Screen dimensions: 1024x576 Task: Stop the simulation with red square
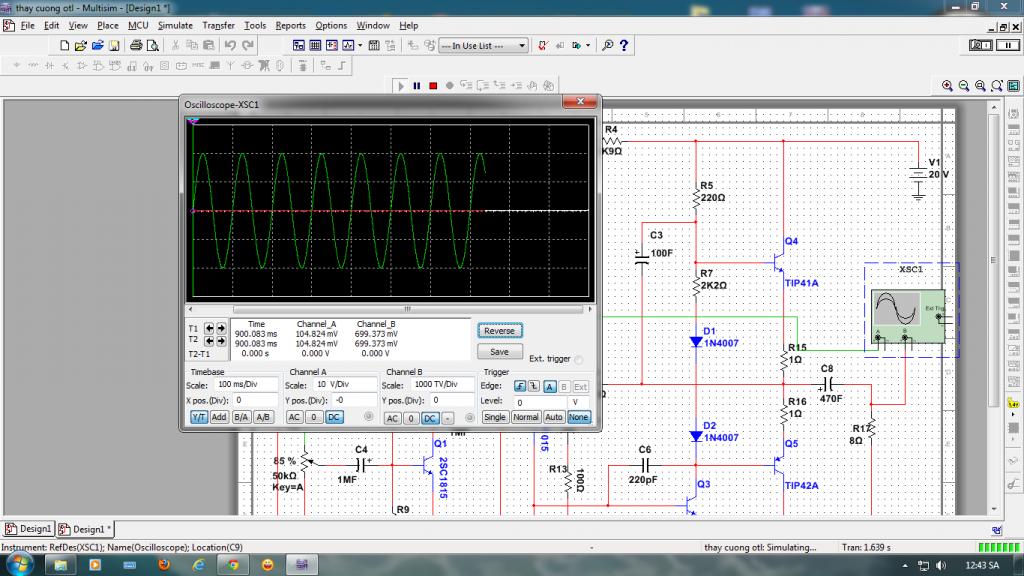point(433,86)
